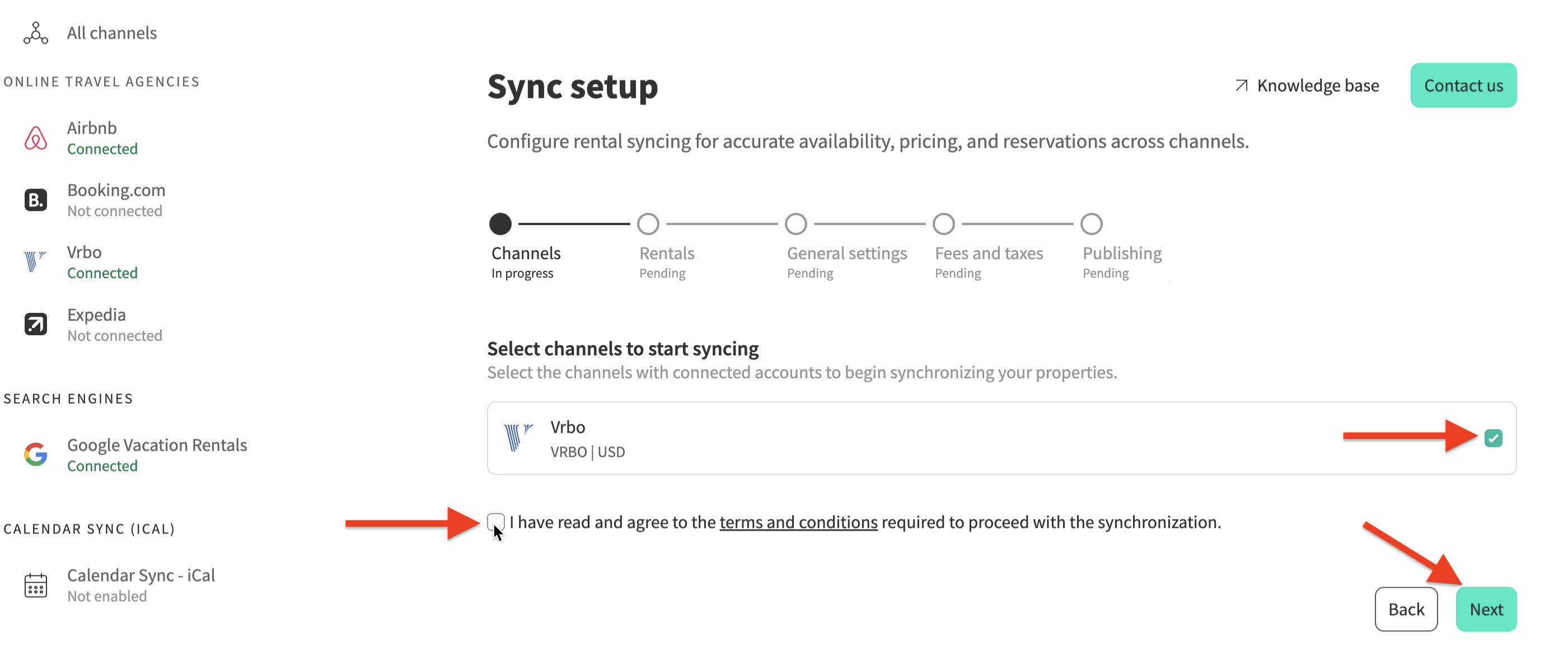
Task: Open the Fees and taxes step
Action: coord(943,224)
